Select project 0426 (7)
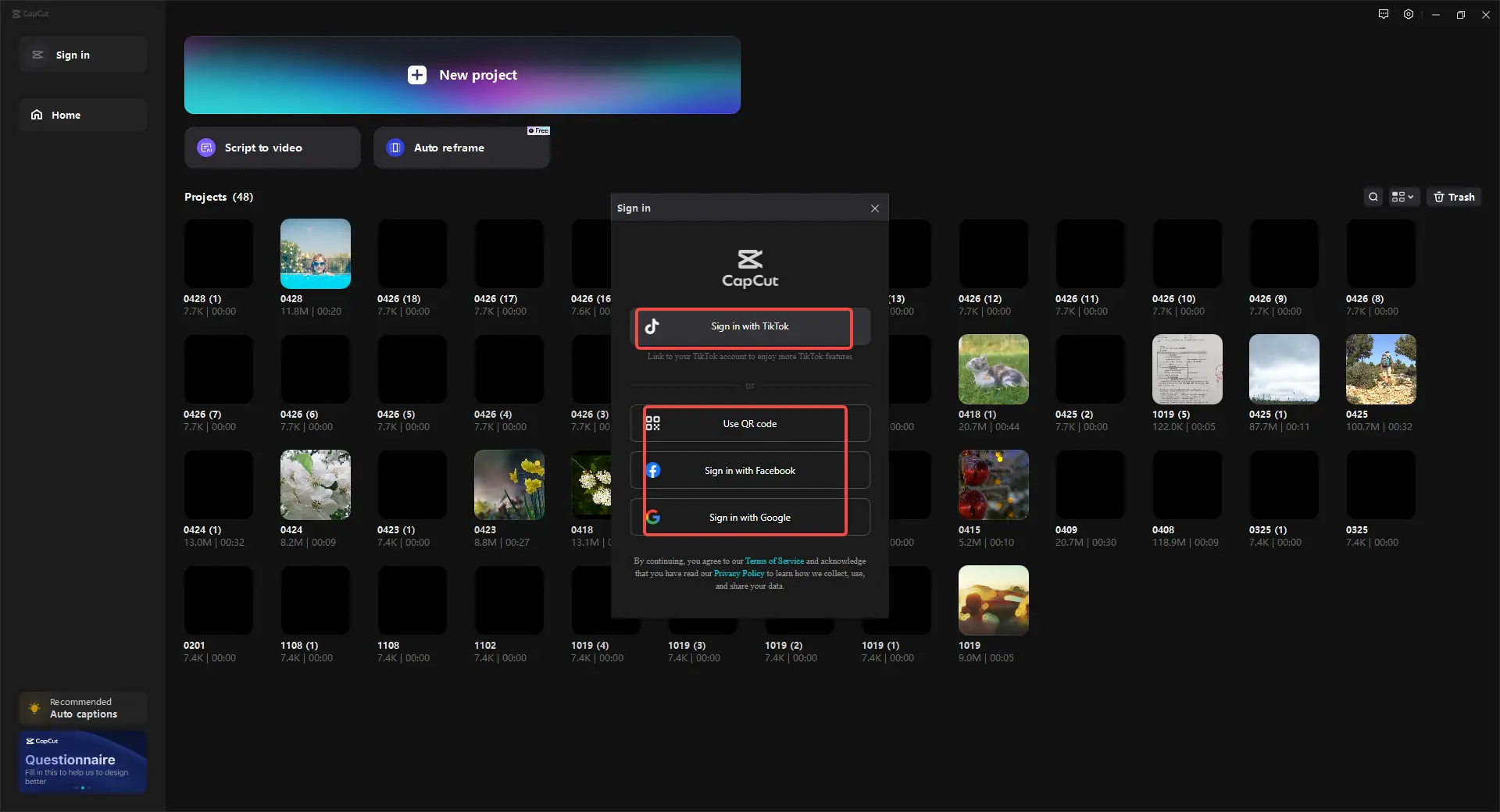Viewport: 1500px width, 812px height. tap(219, 369)
